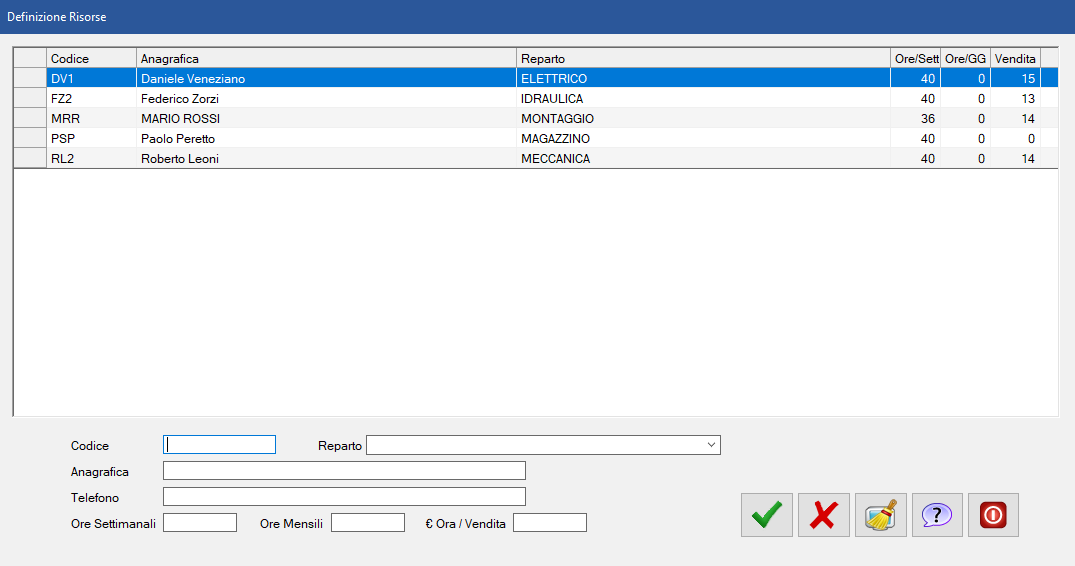Open help with the question mark icon
Image resolution: width=1075 pixels, height=566 pixels.
[937, 515]
